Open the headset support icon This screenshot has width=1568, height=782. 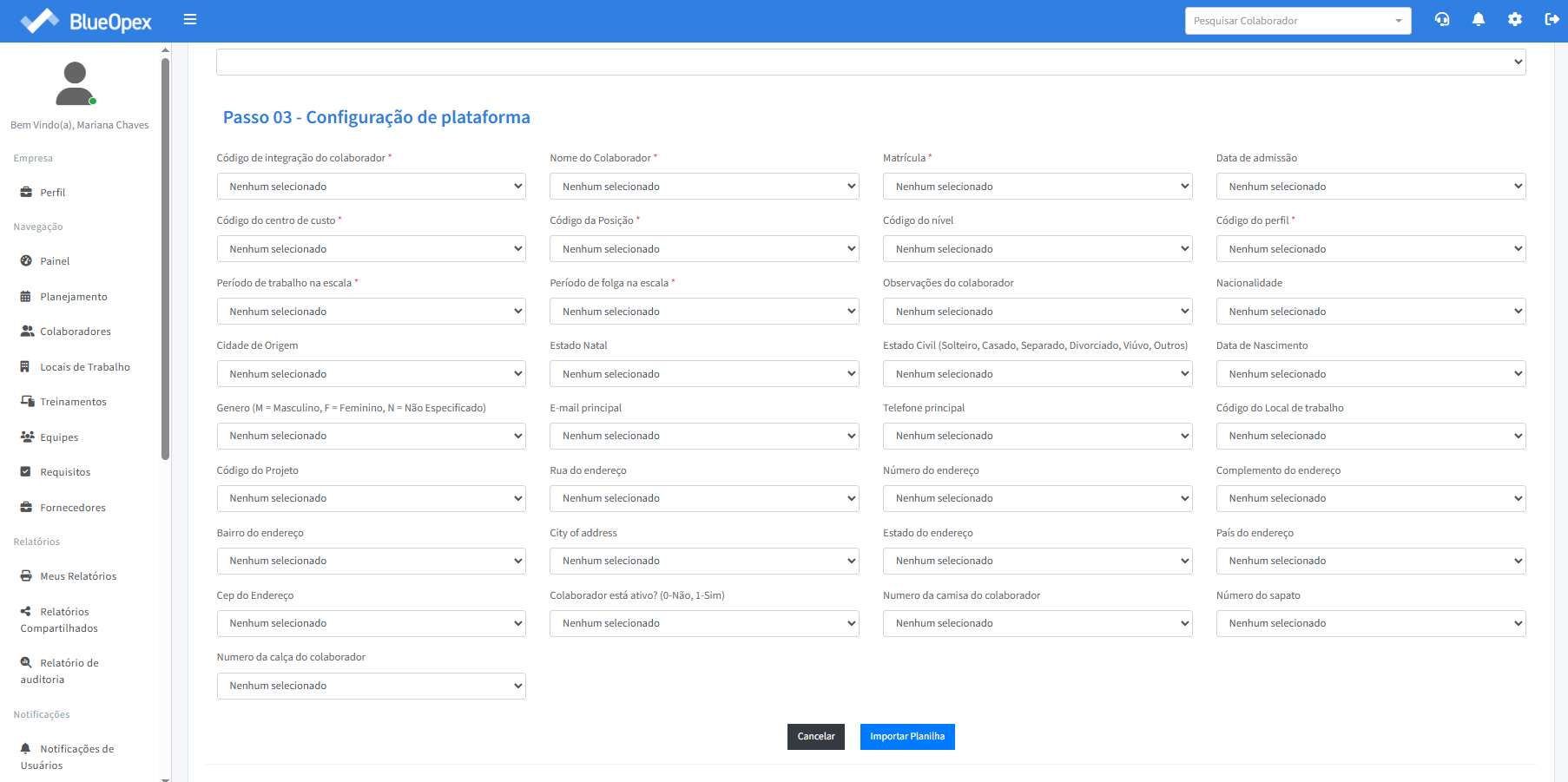1442,20
